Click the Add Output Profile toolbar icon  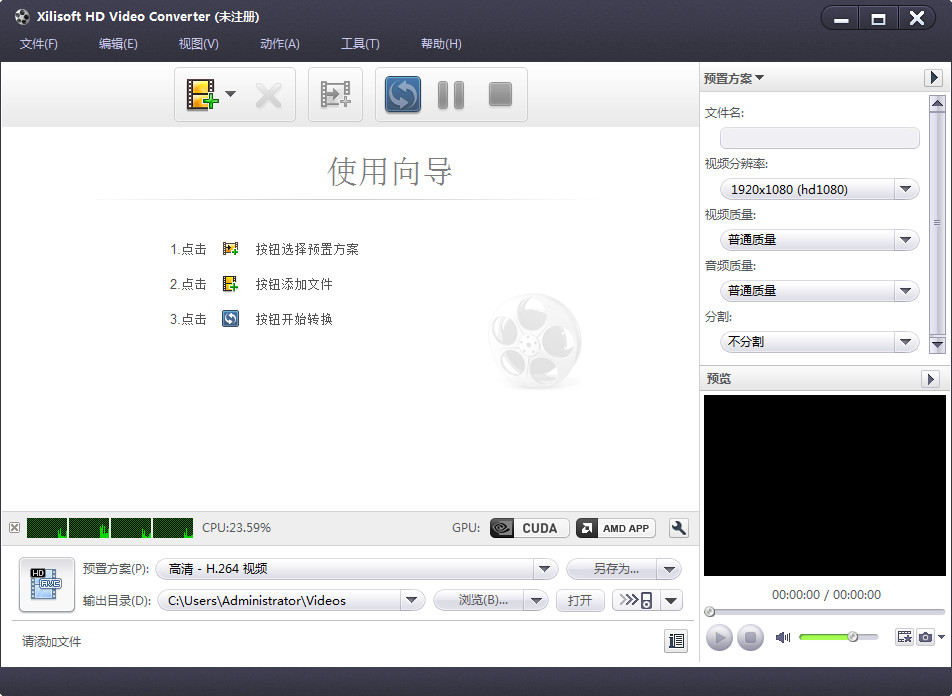(335, 94)
